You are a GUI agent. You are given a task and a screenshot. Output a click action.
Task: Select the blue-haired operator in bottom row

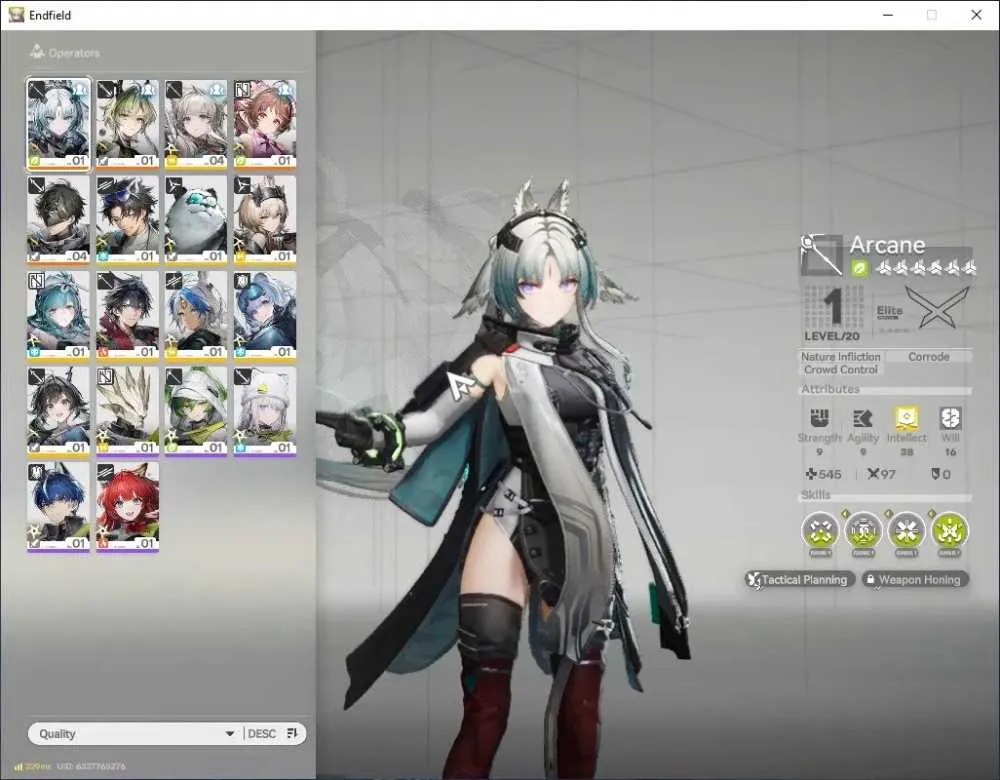[x=58, y=506]
